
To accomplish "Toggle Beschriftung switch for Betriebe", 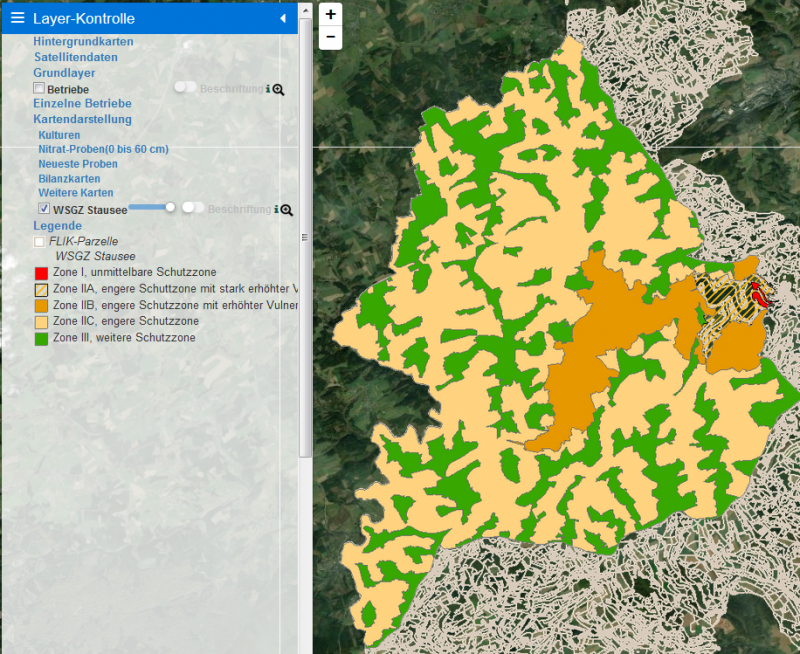I will (184, 88).
